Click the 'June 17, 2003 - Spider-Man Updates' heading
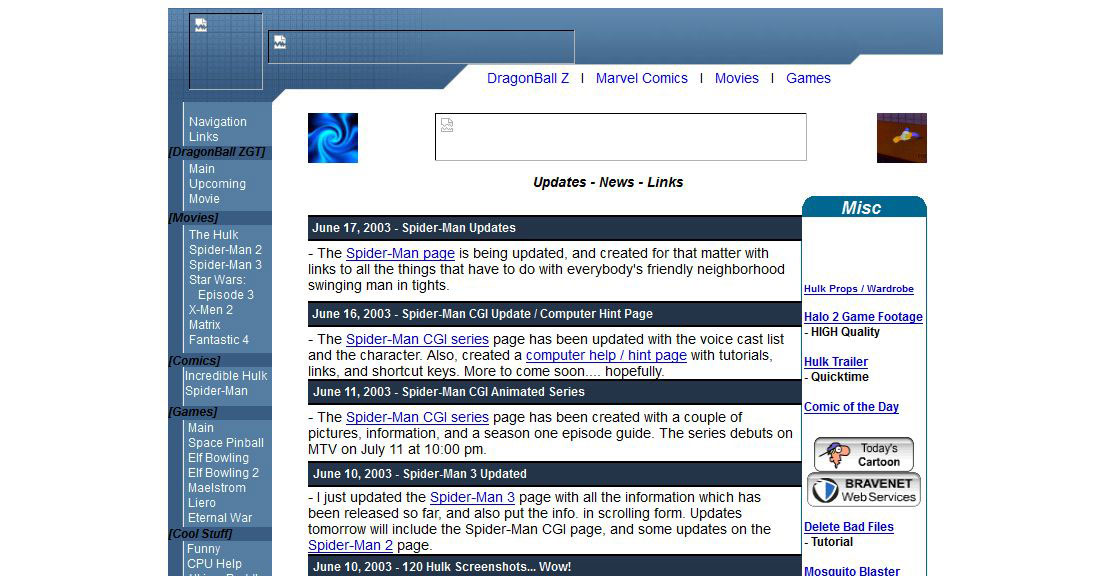Image resolution: width=1100 pixels, height=576 pixels. pyautogui.click(x=414, y=228)
